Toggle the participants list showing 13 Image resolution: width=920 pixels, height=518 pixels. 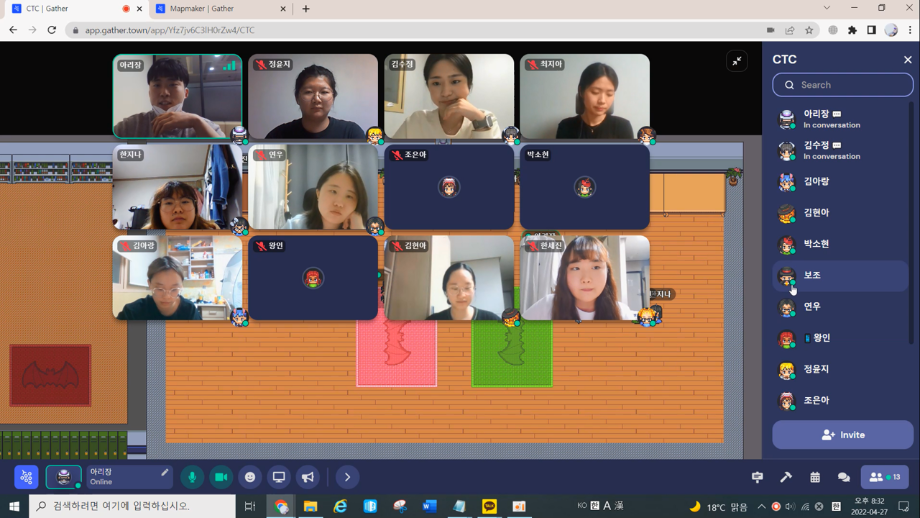coord(884,477)
